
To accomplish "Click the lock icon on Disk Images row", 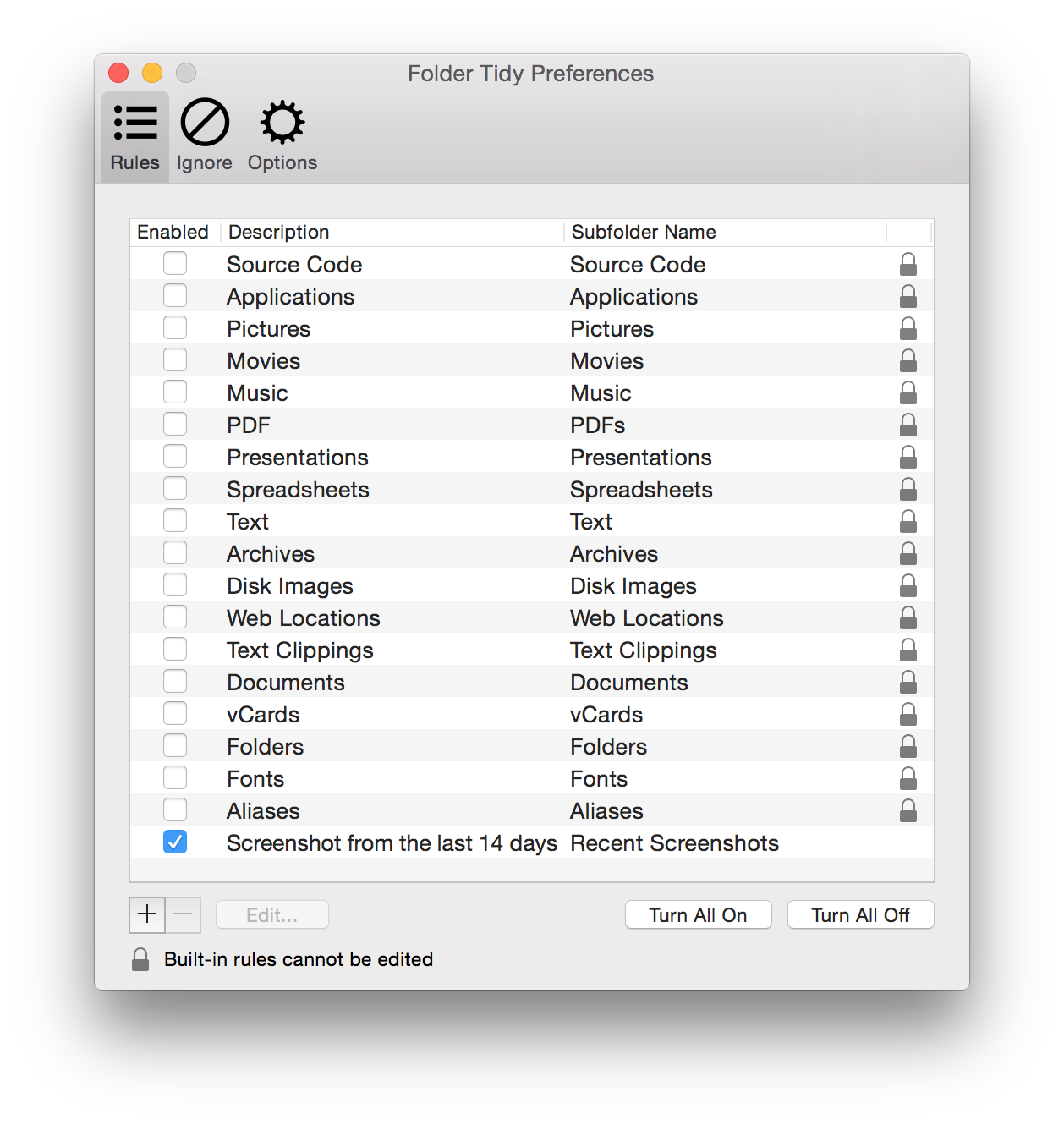I will (908, 585).
